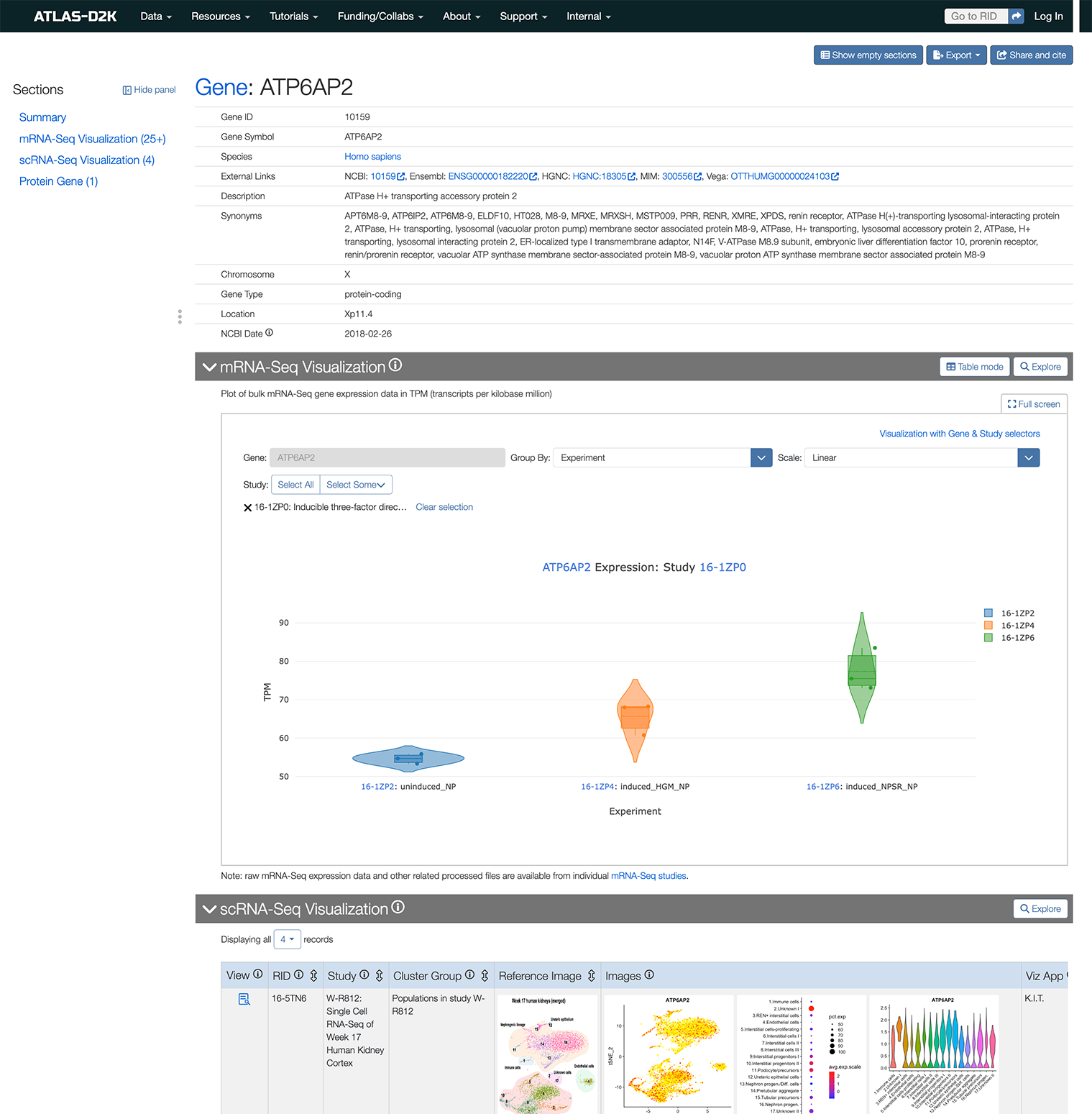
Task: Open the ATP6AP2 violin plot thumbnail
Action: point(934,1054)
